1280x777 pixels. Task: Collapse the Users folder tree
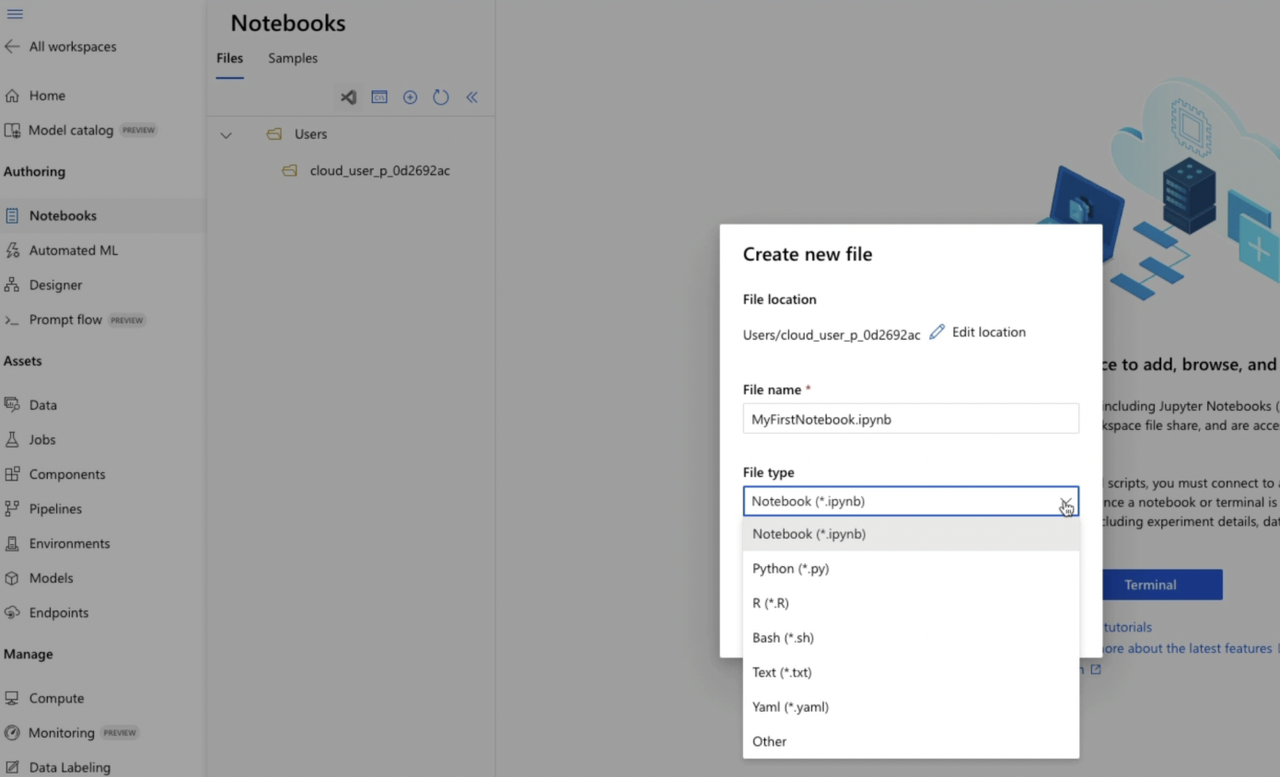point(225,133)
